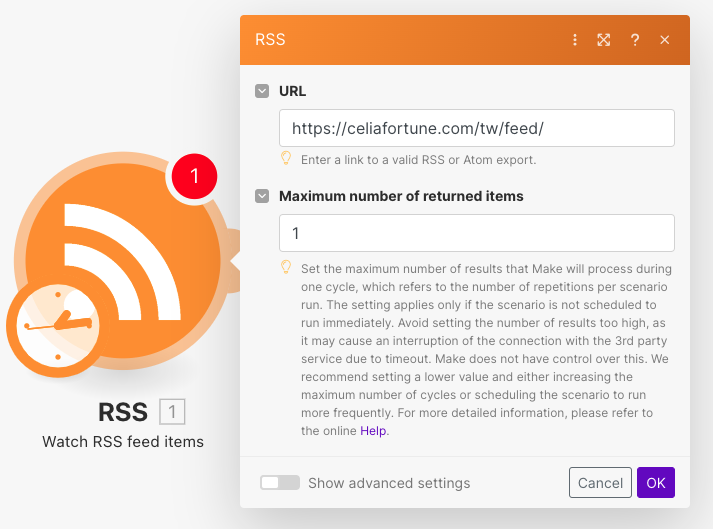Open the three-dot menu in RSS header
The width and height of the screenshot is (713, 529).
(575, 40)
